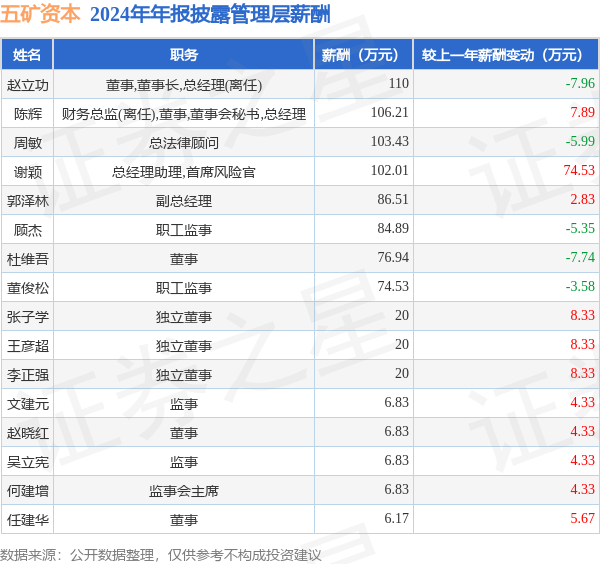Screen dimensions: 600x564
Task: Click the name cell 任建华
Action: point(28,520)
